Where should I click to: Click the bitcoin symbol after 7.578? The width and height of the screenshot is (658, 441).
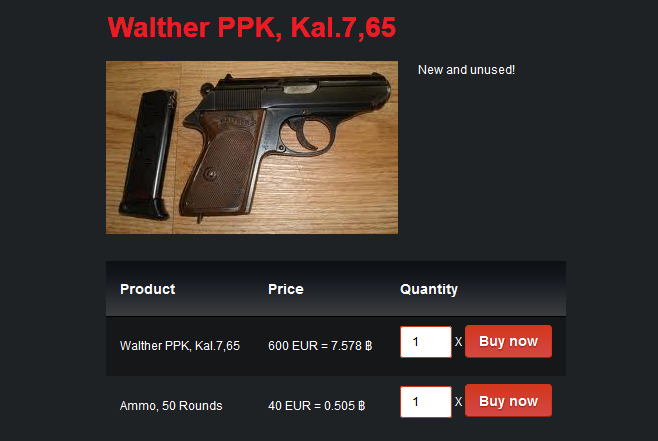(368, 346)
